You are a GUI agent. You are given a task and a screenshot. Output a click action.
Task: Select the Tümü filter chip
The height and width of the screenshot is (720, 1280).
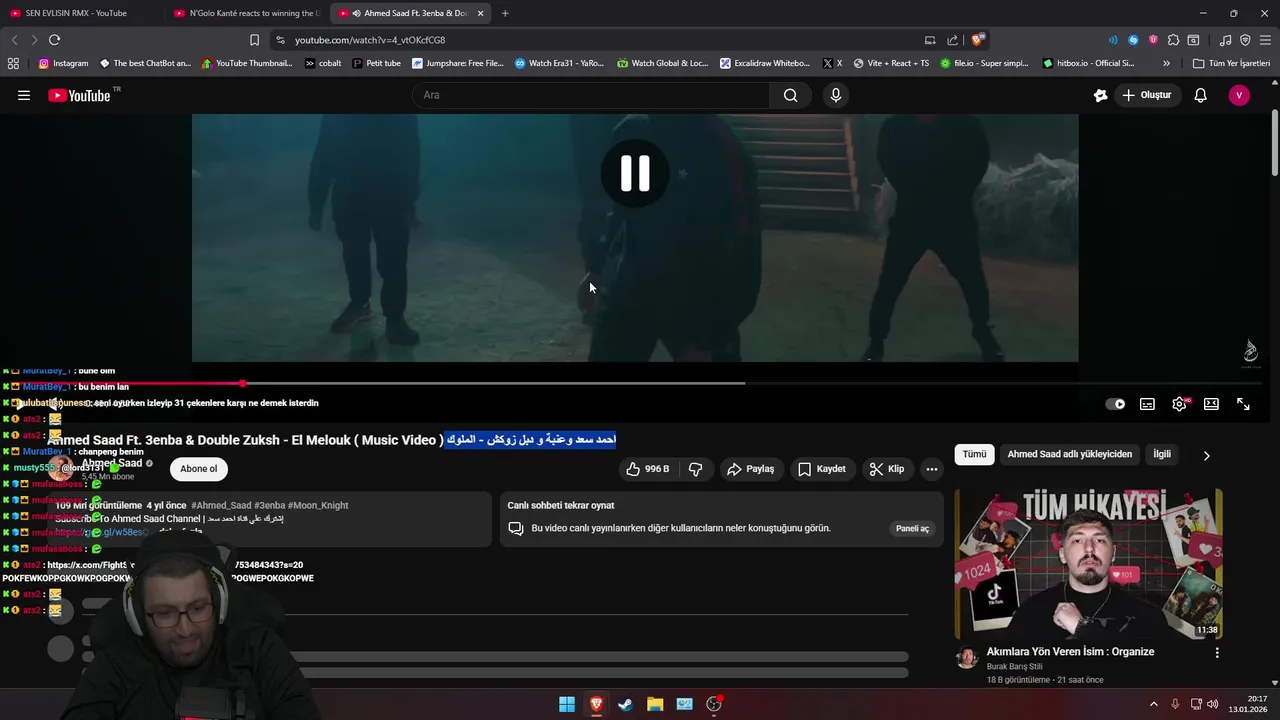[974, 454]
